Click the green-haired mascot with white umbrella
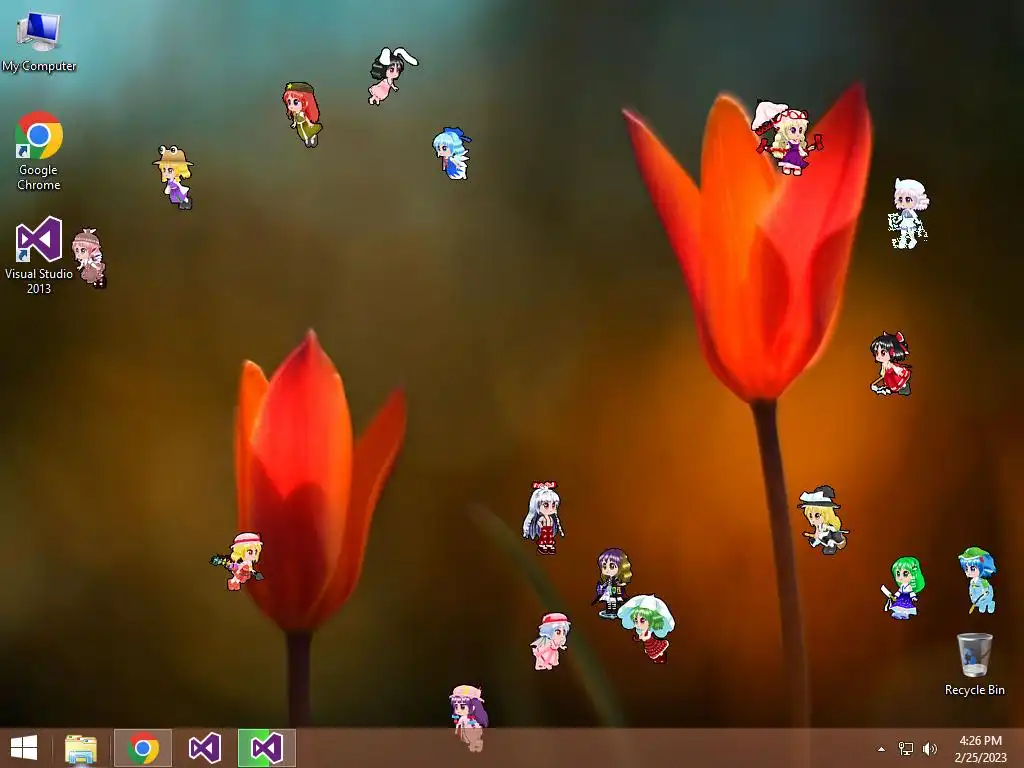 point(647,628)
